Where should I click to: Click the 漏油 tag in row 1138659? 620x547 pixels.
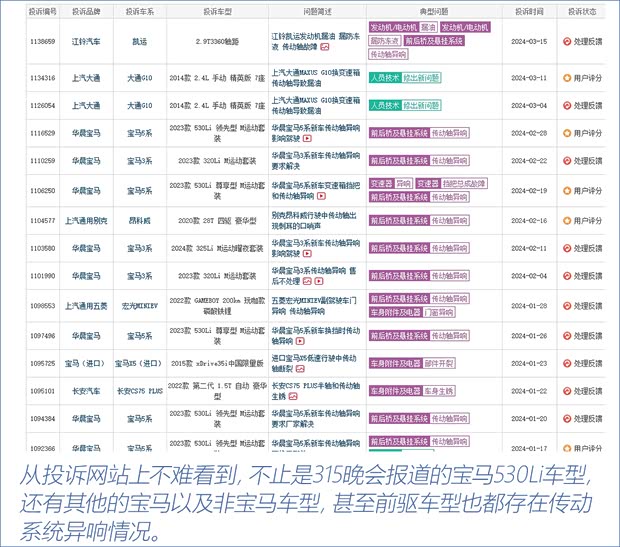[428, 27]
